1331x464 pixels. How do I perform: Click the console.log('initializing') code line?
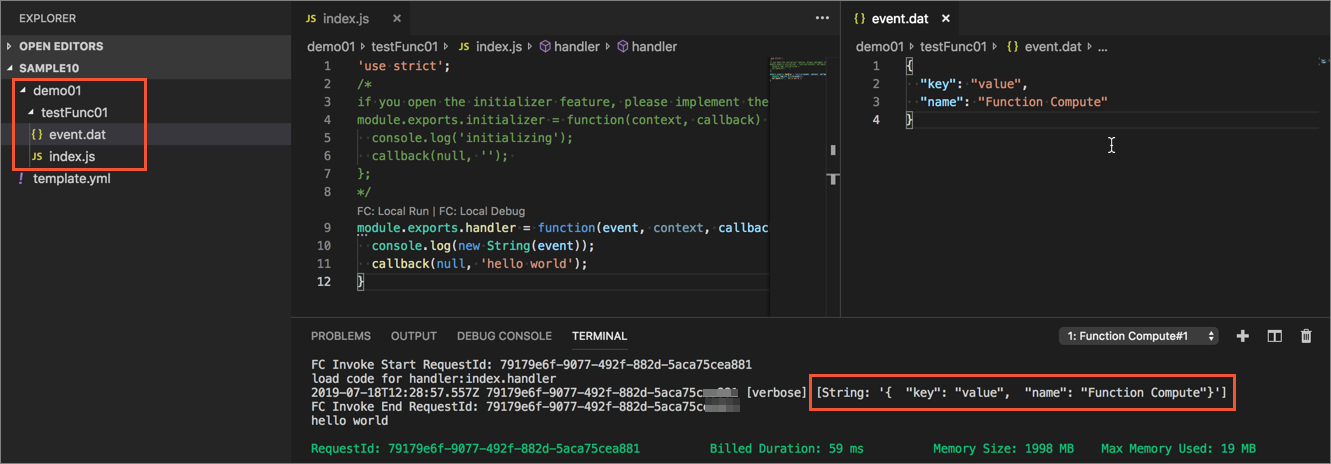[472, 138]
